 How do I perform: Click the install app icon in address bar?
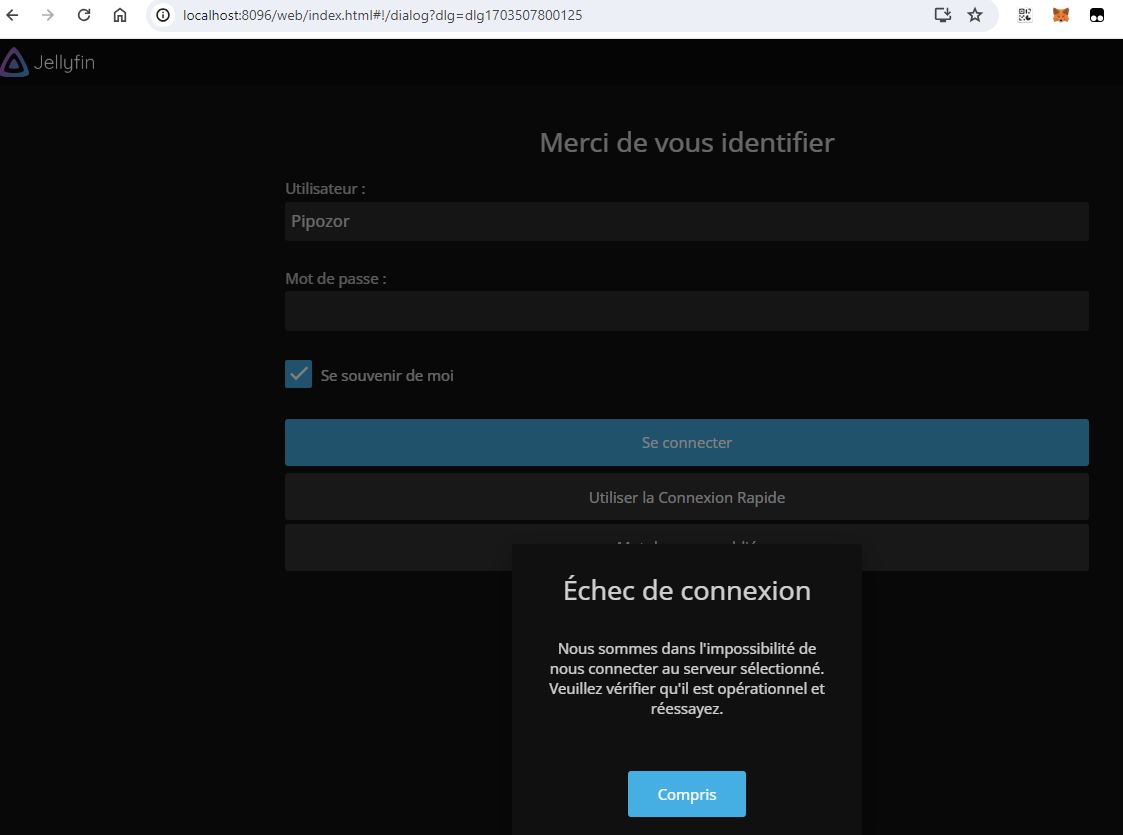tap(942, 15)
